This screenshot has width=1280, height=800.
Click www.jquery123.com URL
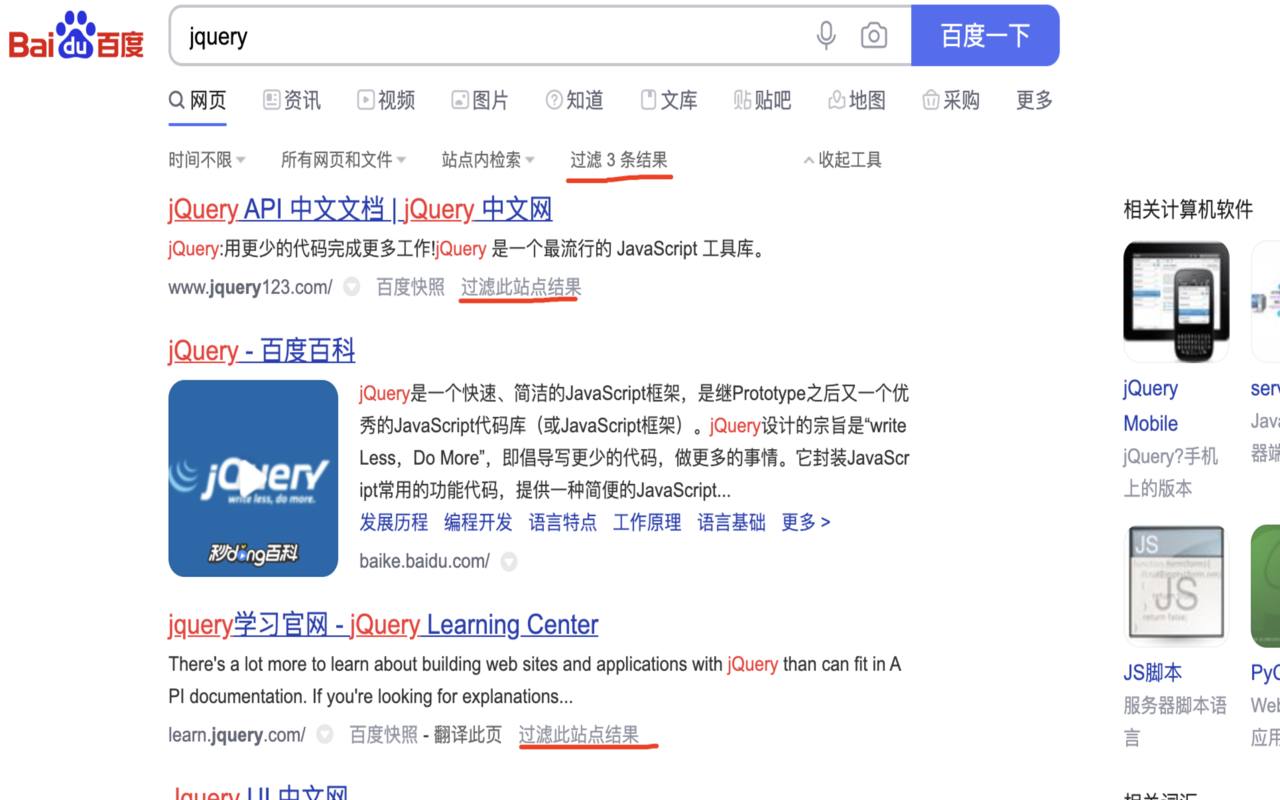250,288
